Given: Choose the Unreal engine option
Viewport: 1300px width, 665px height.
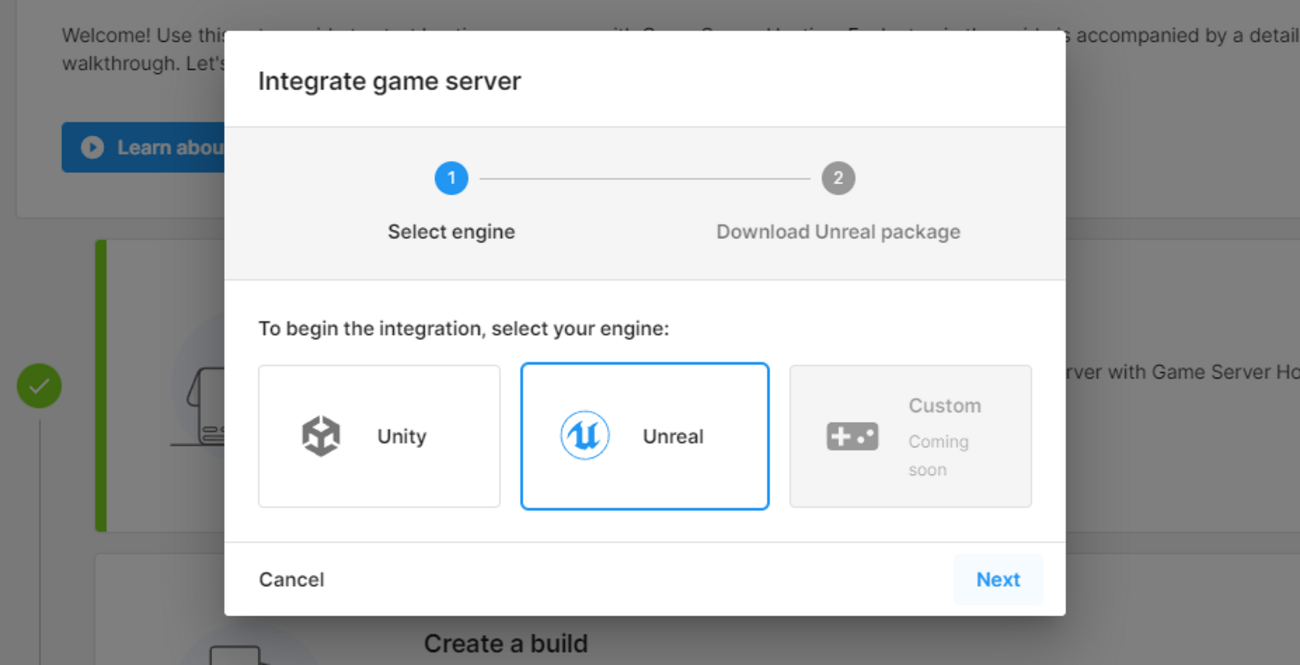Looking at the screenshot, I should [x=645, y=436].
